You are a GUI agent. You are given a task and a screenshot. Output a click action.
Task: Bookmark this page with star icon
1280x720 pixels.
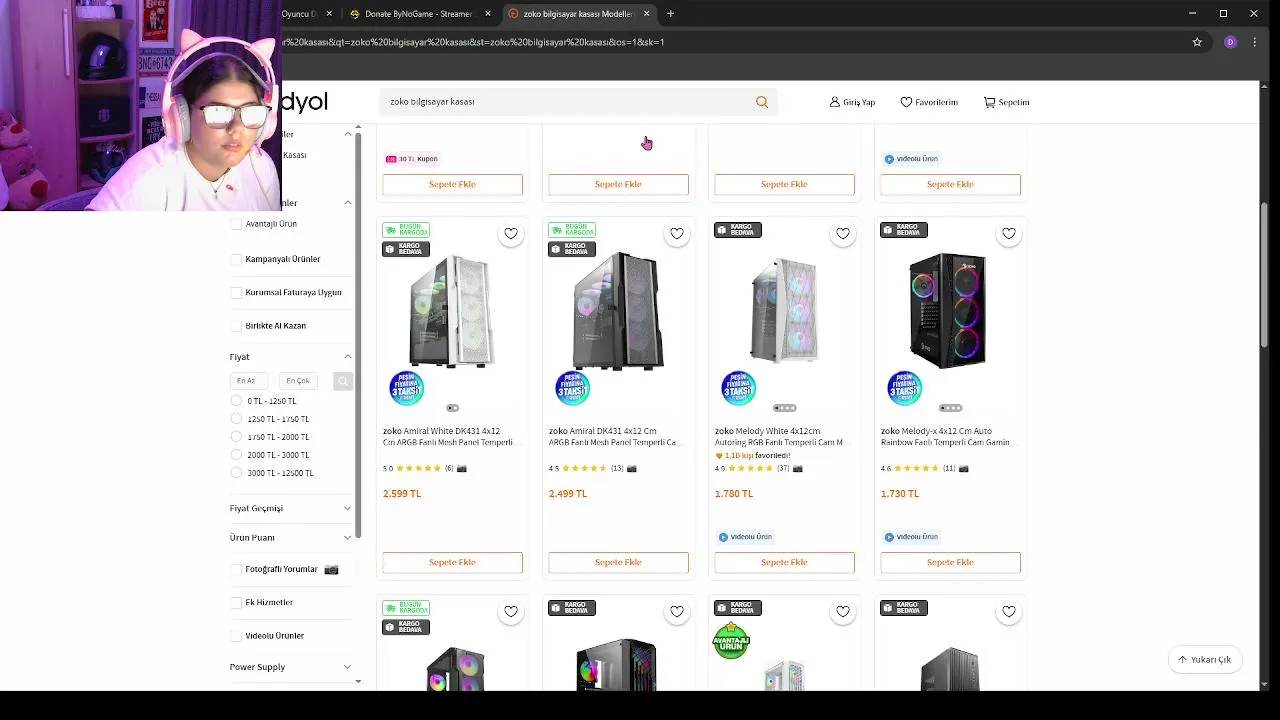tap(1197, 42)
